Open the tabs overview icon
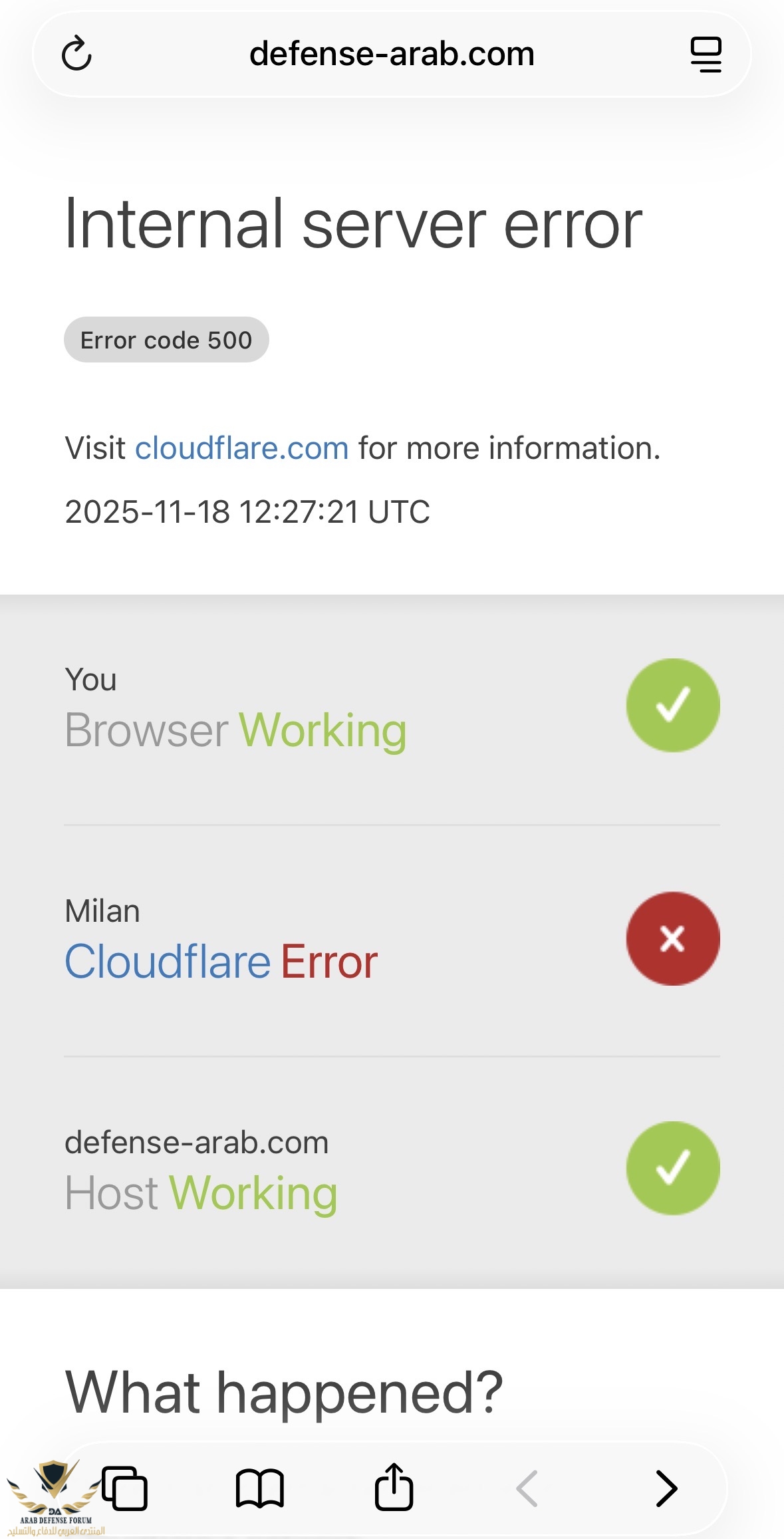784x1539 pixels. pos(125,1488)
